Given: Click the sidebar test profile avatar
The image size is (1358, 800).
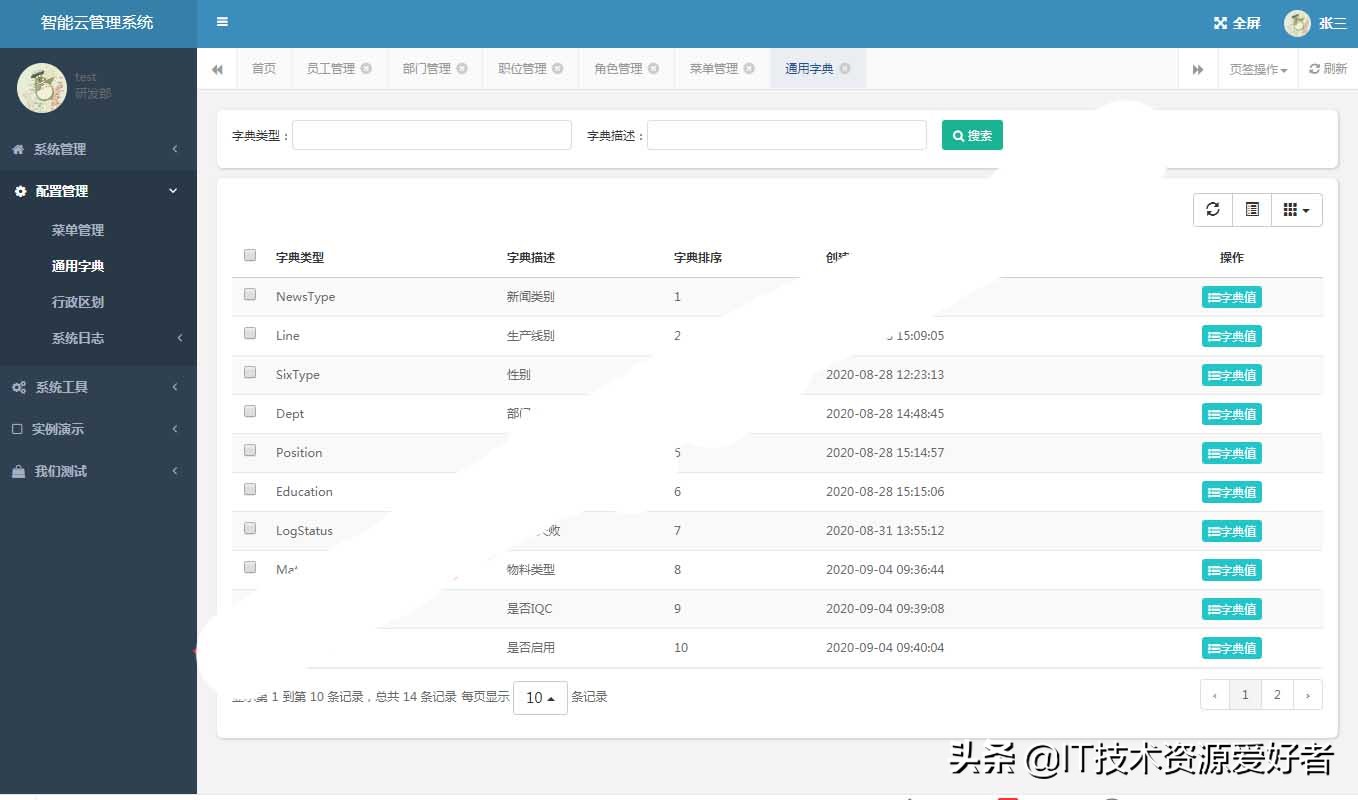Looking at the screenshot, I should pyautogui.click(x=42, y=88).
